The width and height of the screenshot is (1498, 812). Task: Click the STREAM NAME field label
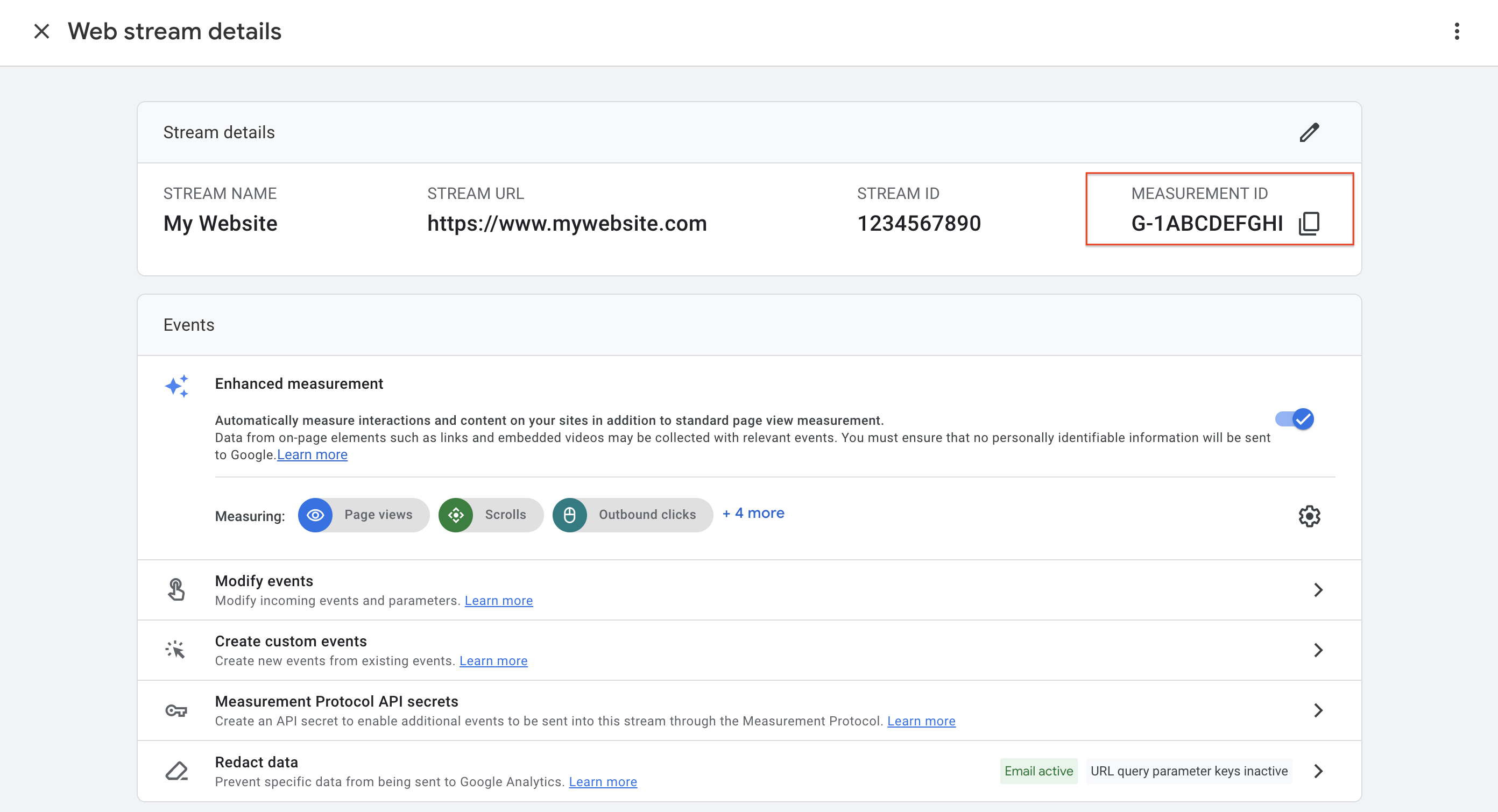pyautogui.click(x=220, y=194)
